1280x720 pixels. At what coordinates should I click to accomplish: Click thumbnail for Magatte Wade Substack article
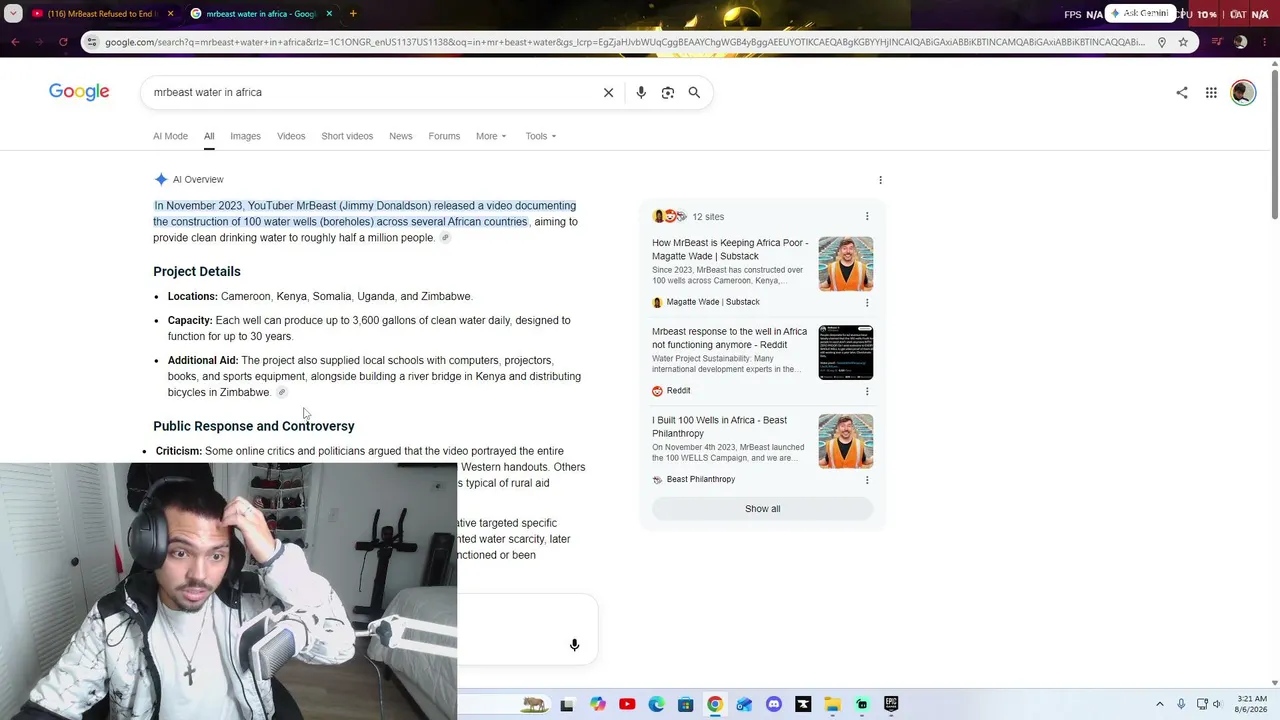click(x=846, y=264)
